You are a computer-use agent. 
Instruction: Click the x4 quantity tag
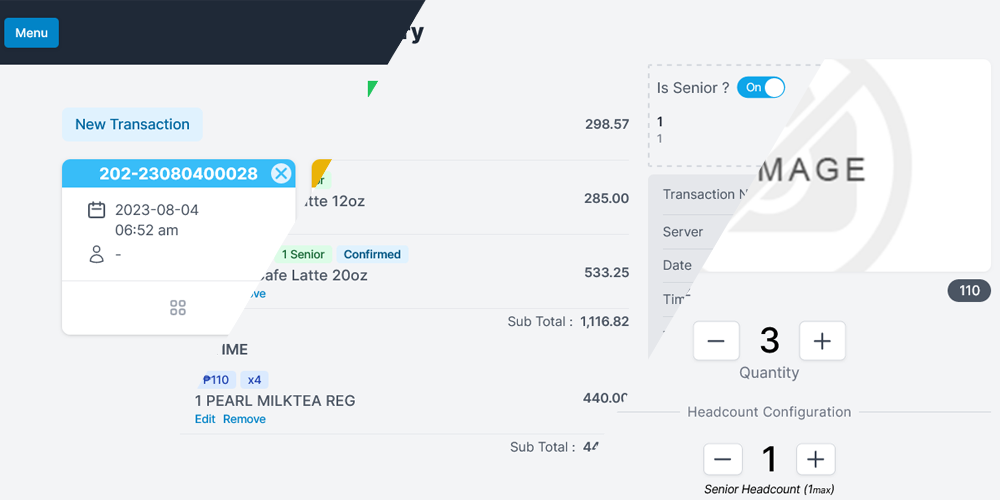(x=254, y=380)
